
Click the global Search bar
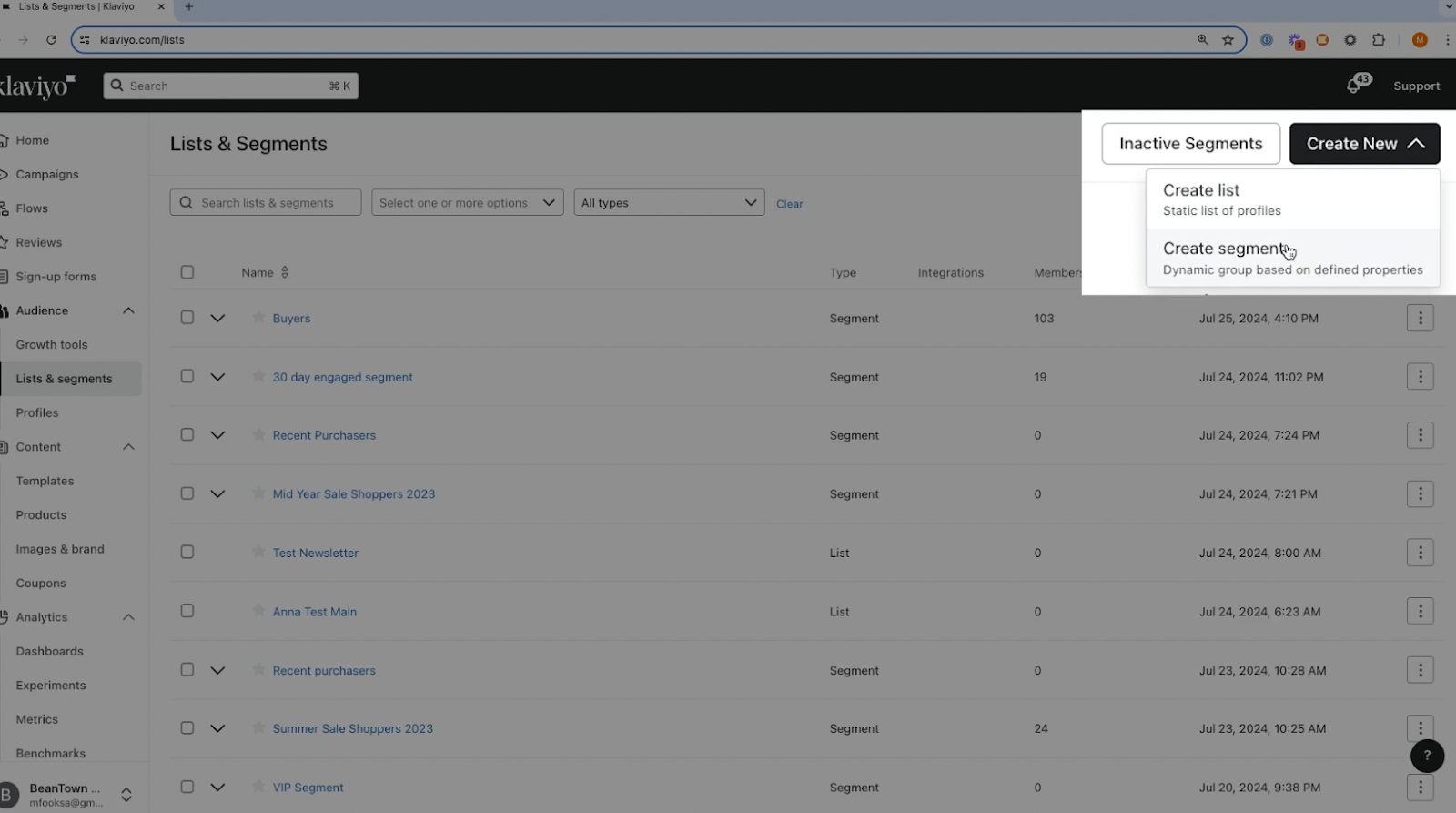coord(231,86)
